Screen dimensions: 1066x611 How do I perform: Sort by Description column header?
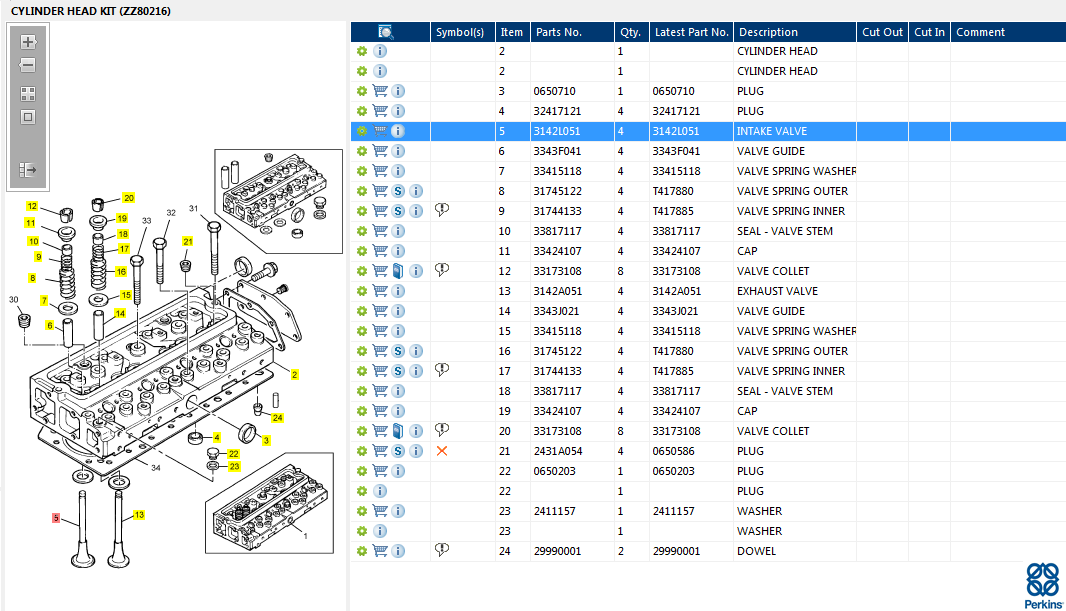(x=767, y=32)
